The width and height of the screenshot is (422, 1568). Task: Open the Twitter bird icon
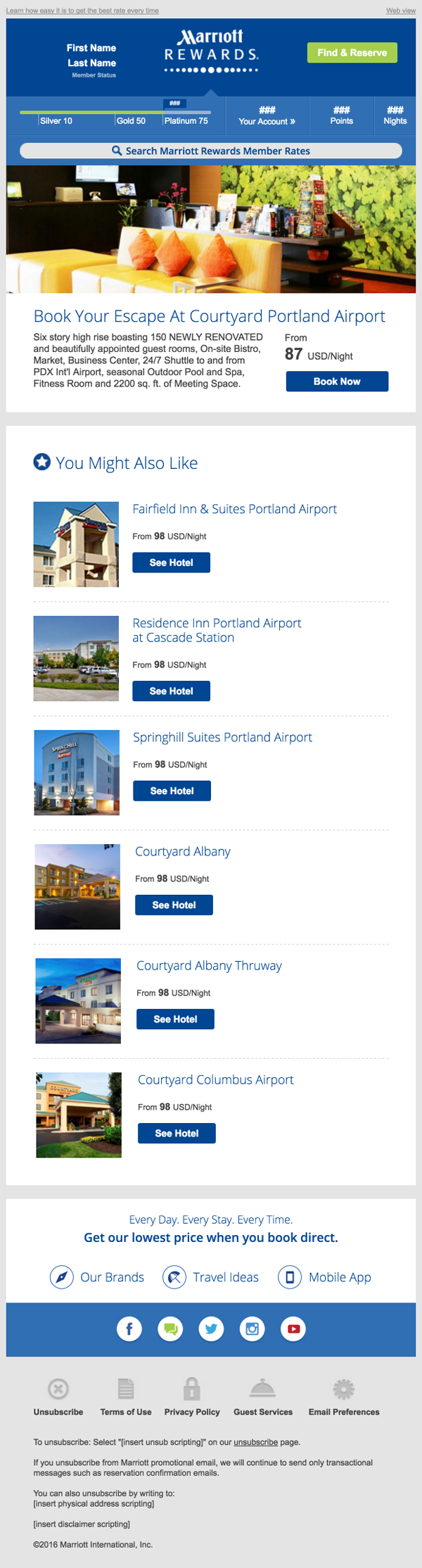point(211,1329)
